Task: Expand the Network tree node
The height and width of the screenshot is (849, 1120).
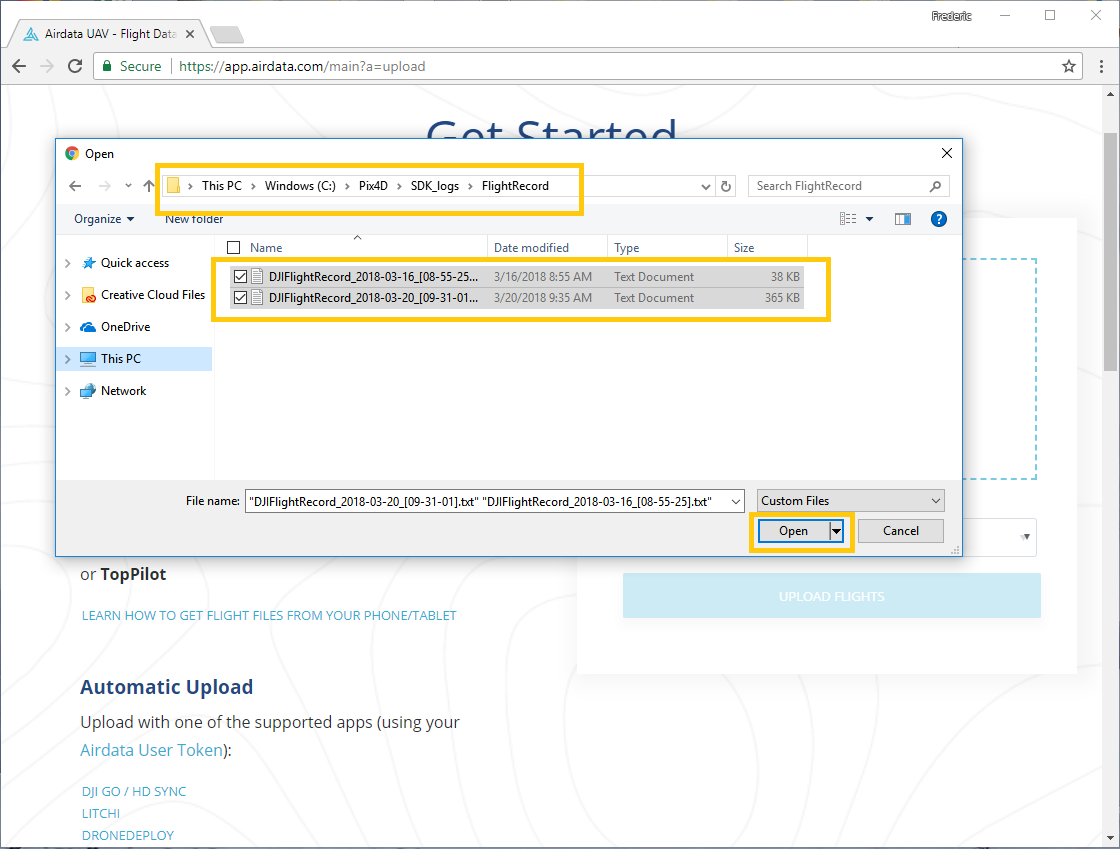Action: coord(68,391)
